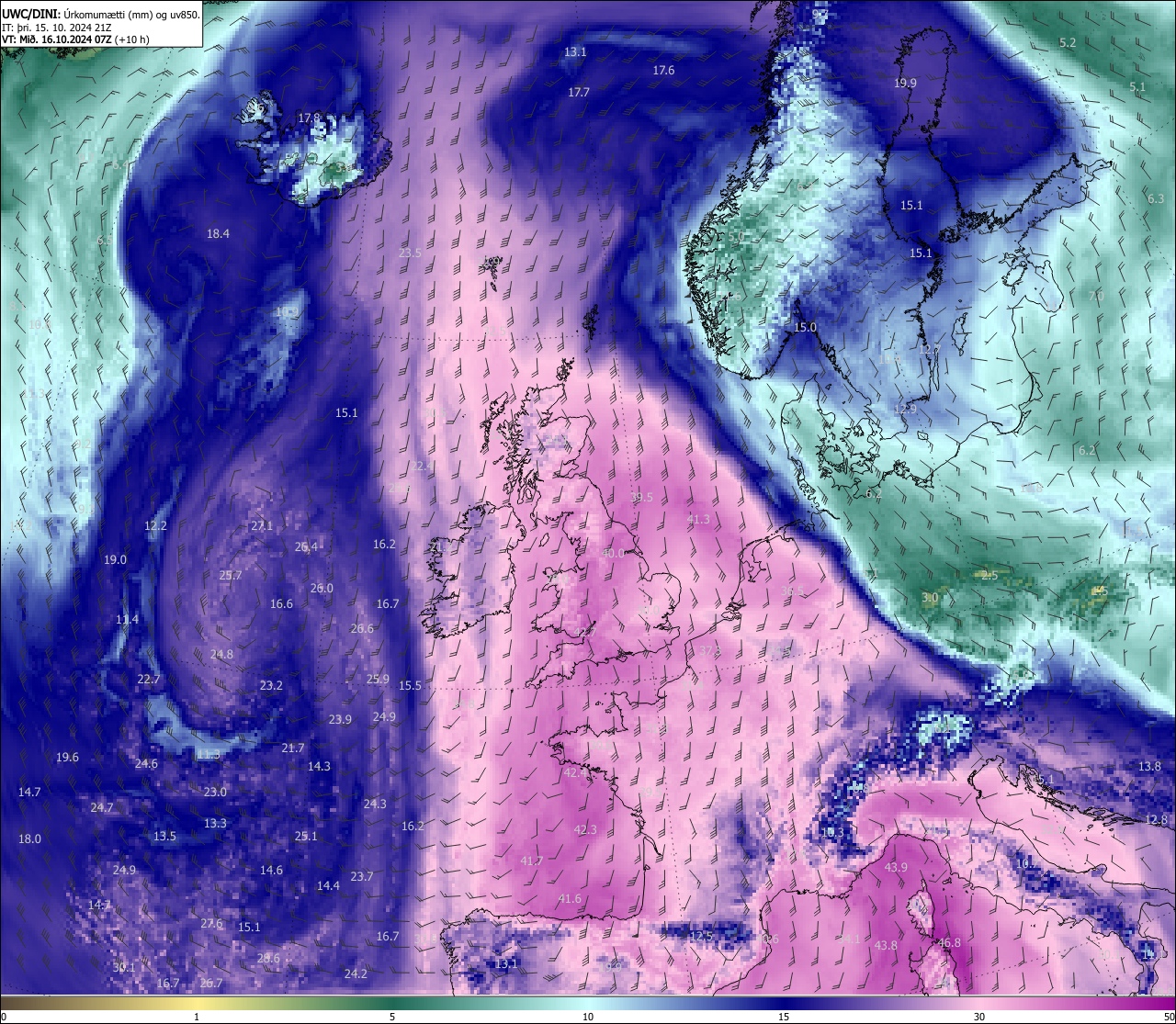Click the 25.9 map value
This screenshot has width=1176, height=1024.
pos(378,679)
